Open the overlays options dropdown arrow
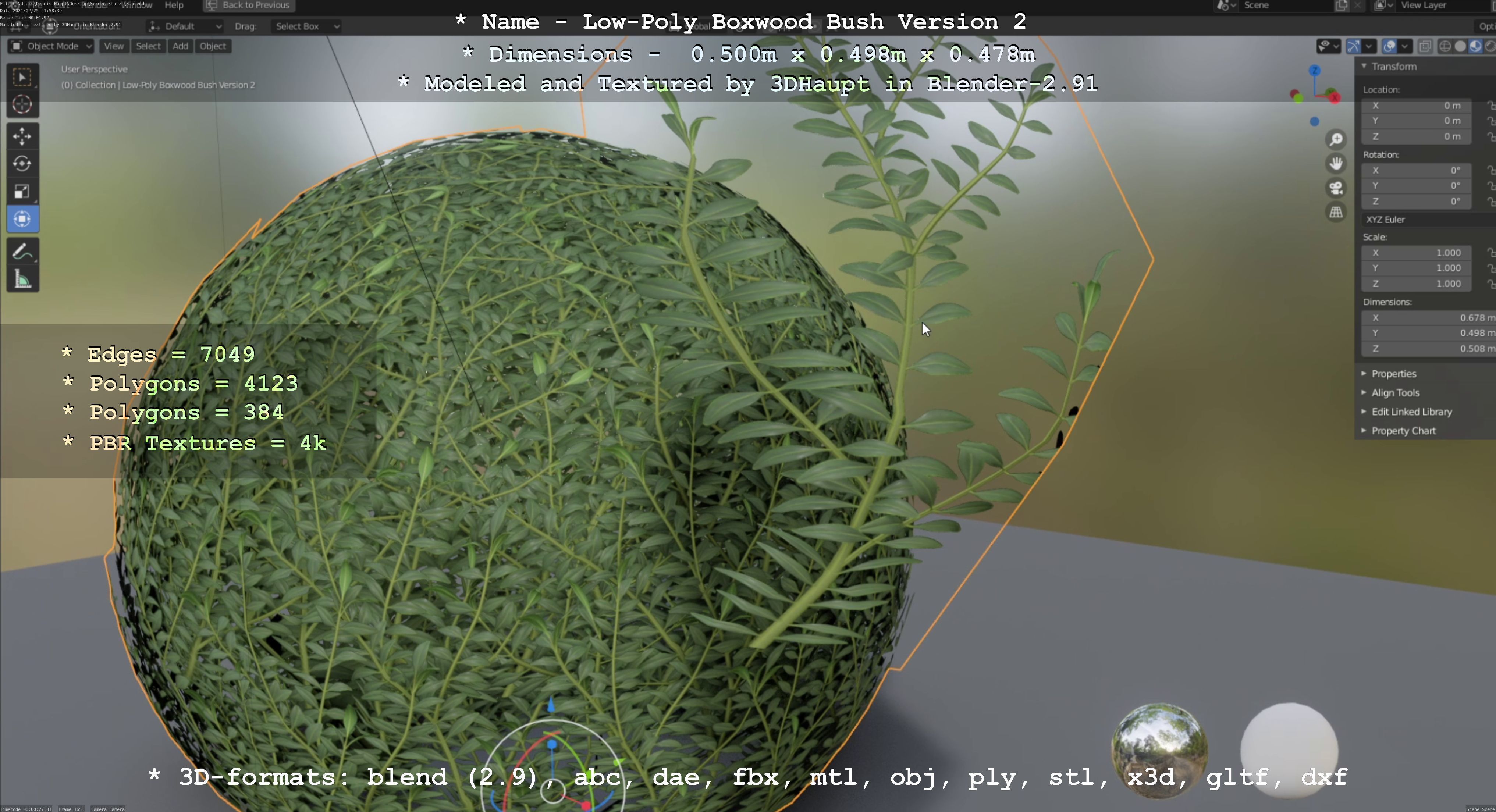The height and width of the screenshot is (812, 1496). tap(1404, 46)
